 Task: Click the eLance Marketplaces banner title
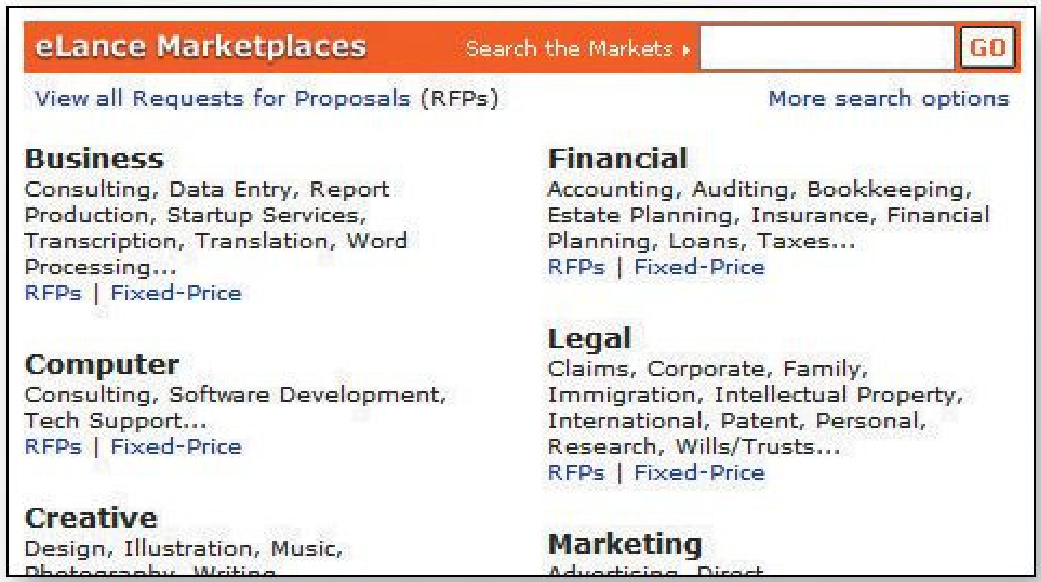(200, 46)
